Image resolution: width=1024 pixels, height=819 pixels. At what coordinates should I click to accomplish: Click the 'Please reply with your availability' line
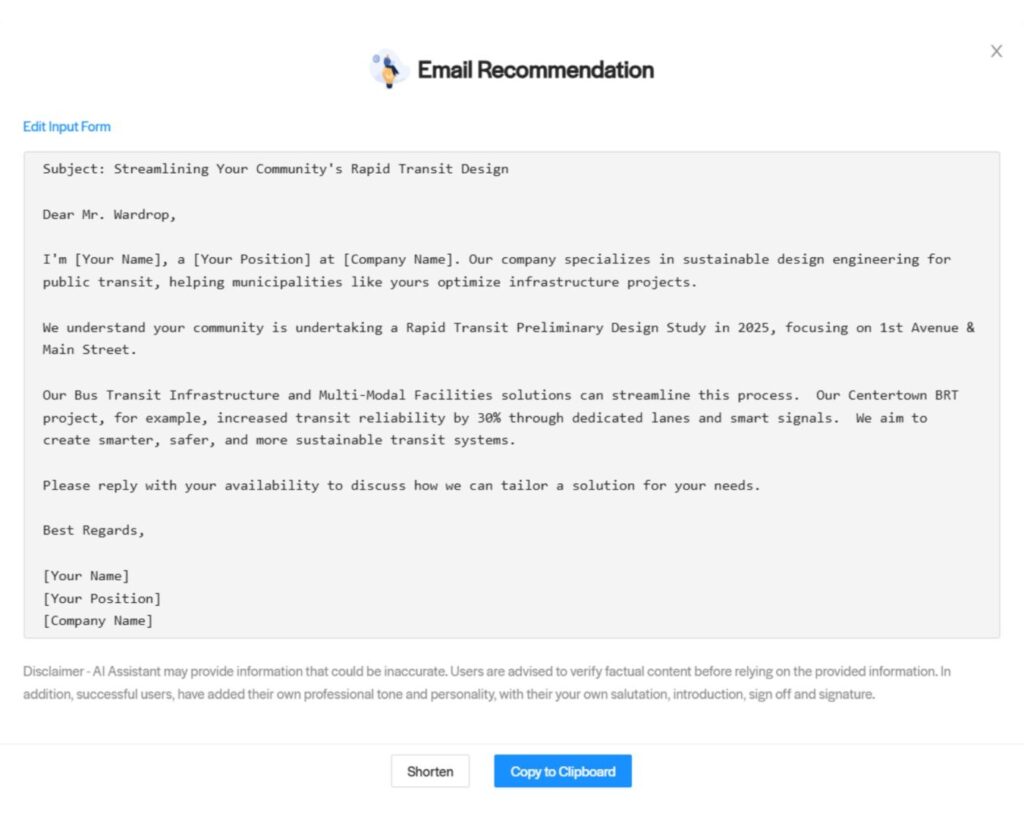pos(401,485)
